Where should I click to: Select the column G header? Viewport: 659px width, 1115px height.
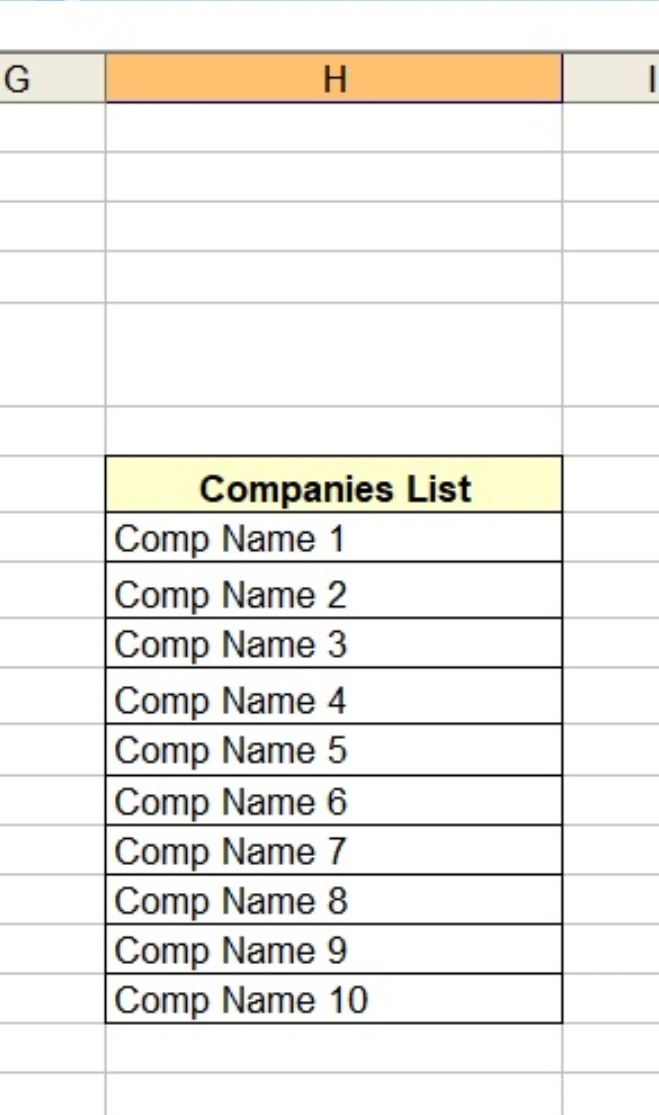[x=52, y=78]
